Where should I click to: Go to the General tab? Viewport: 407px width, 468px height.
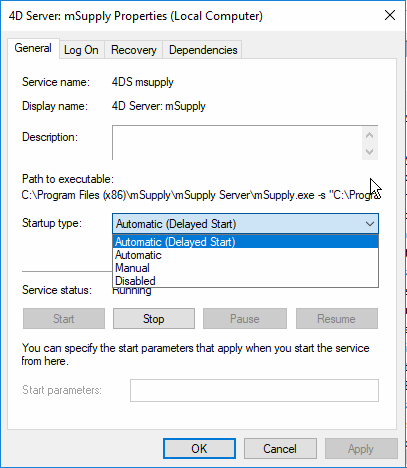coord(33,49)
